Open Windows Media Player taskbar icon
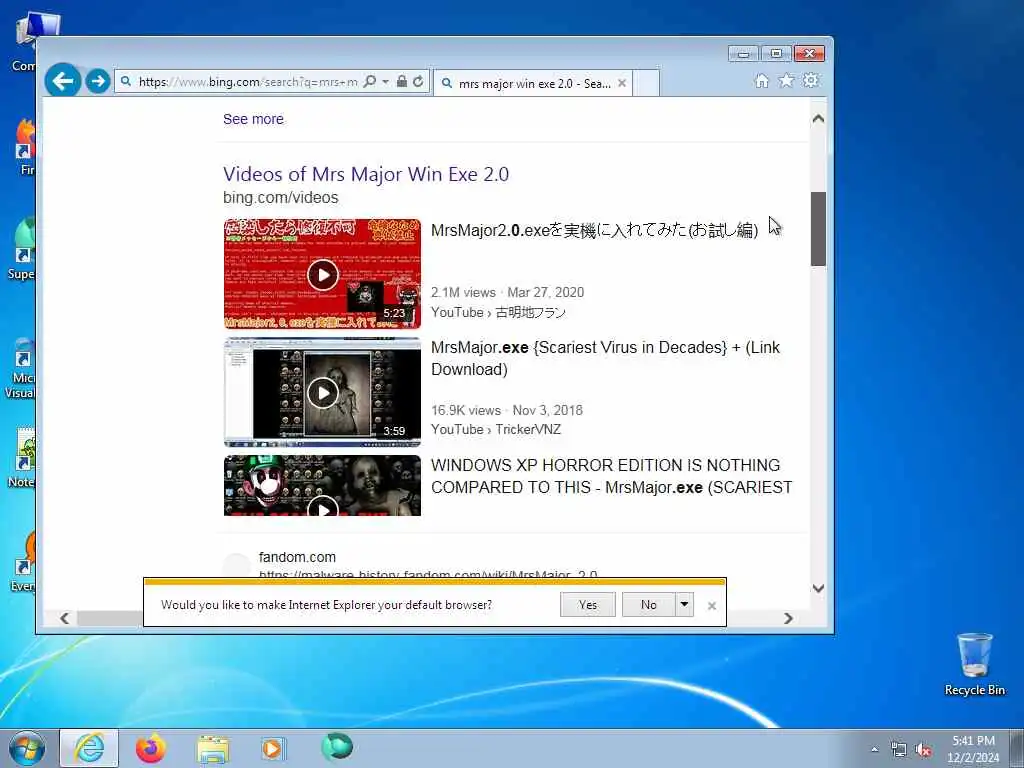This screenshot has width=1024, height=768. point(272,748)
